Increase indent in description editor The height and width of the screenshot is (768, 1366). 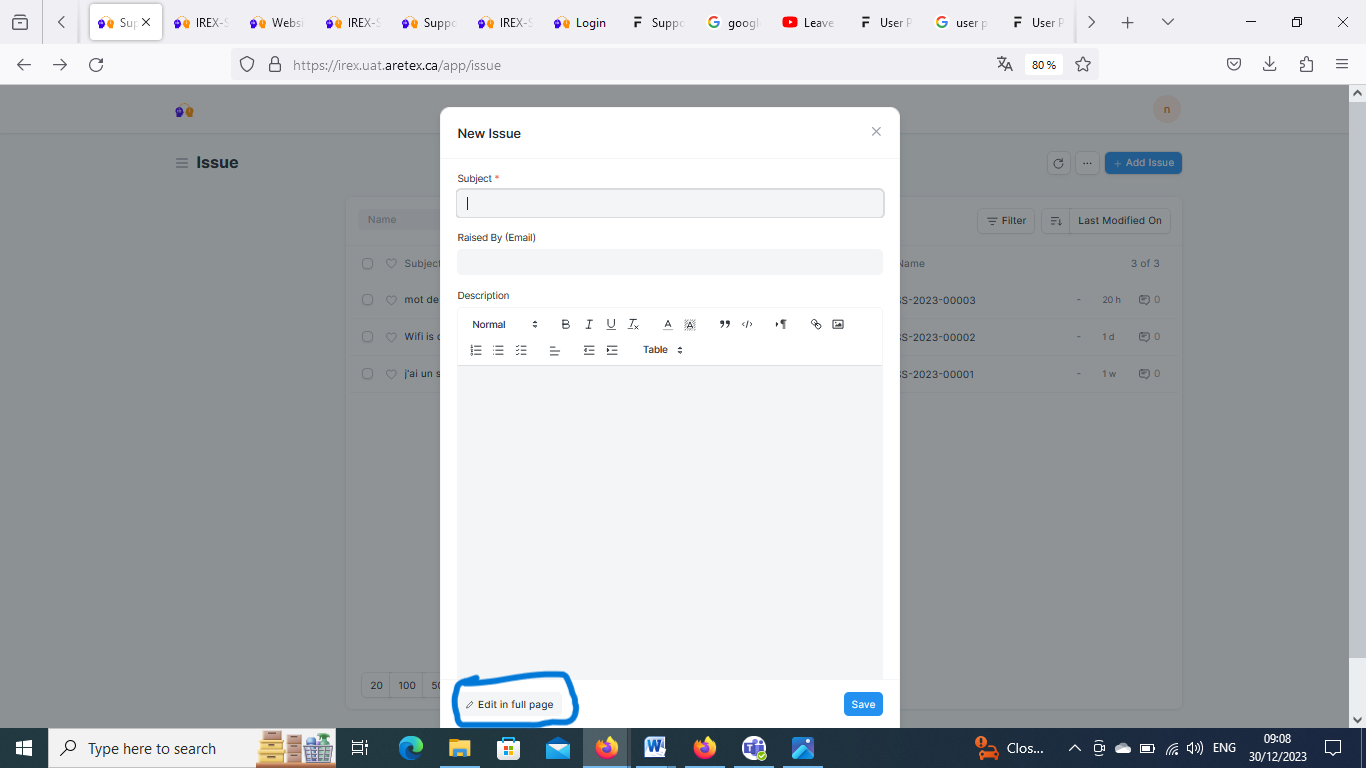coord(612,350)
